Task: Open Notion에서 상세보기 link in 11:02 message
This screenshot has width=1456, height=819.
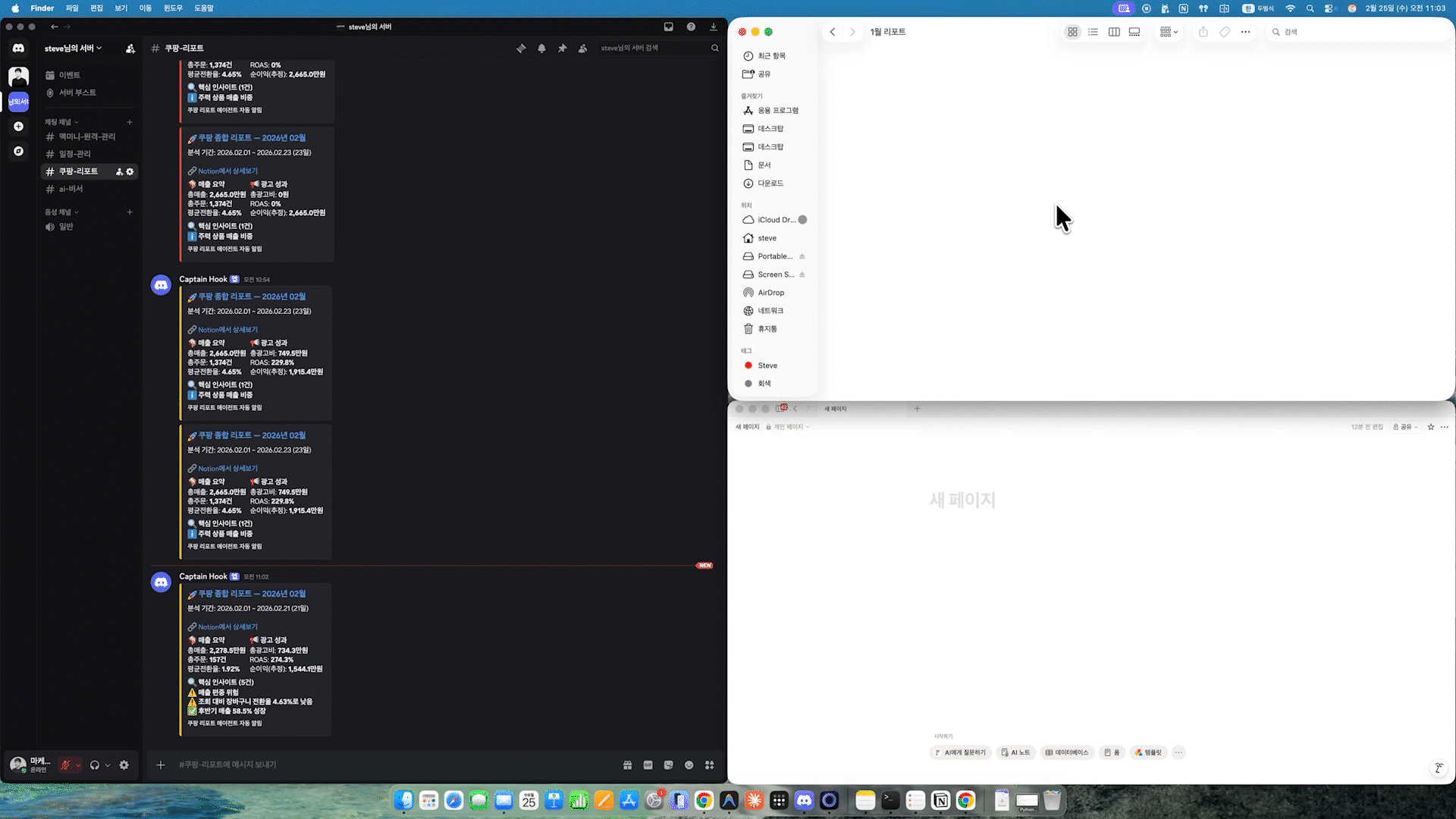Action: [x=227, y=627]
